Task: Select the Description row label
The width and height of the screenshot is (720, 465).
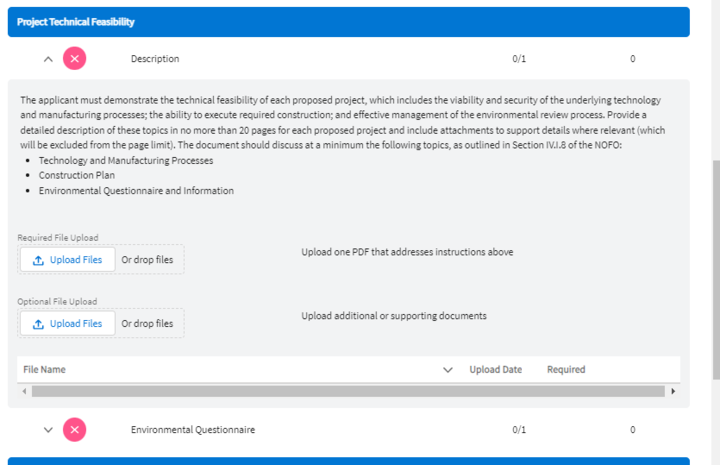Action: 155,59
